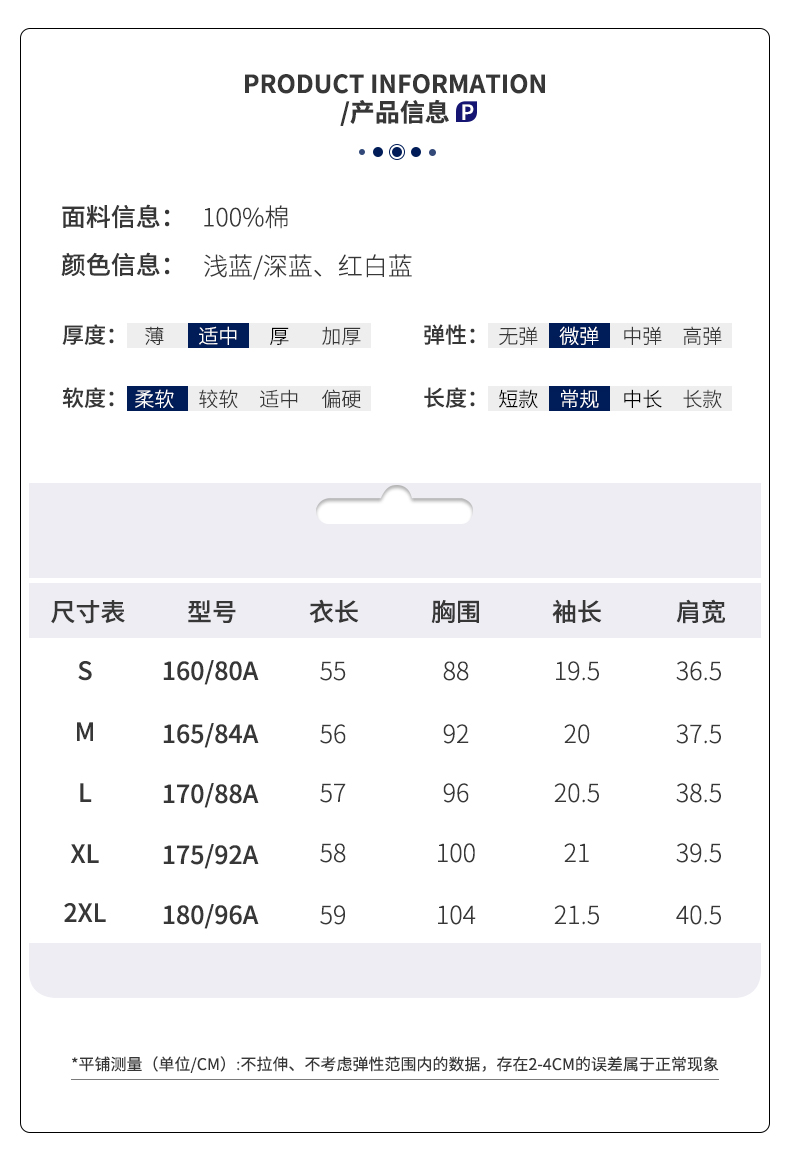Pick 偏硬 in the 软度 row
790x1166 pixels.
341,399
